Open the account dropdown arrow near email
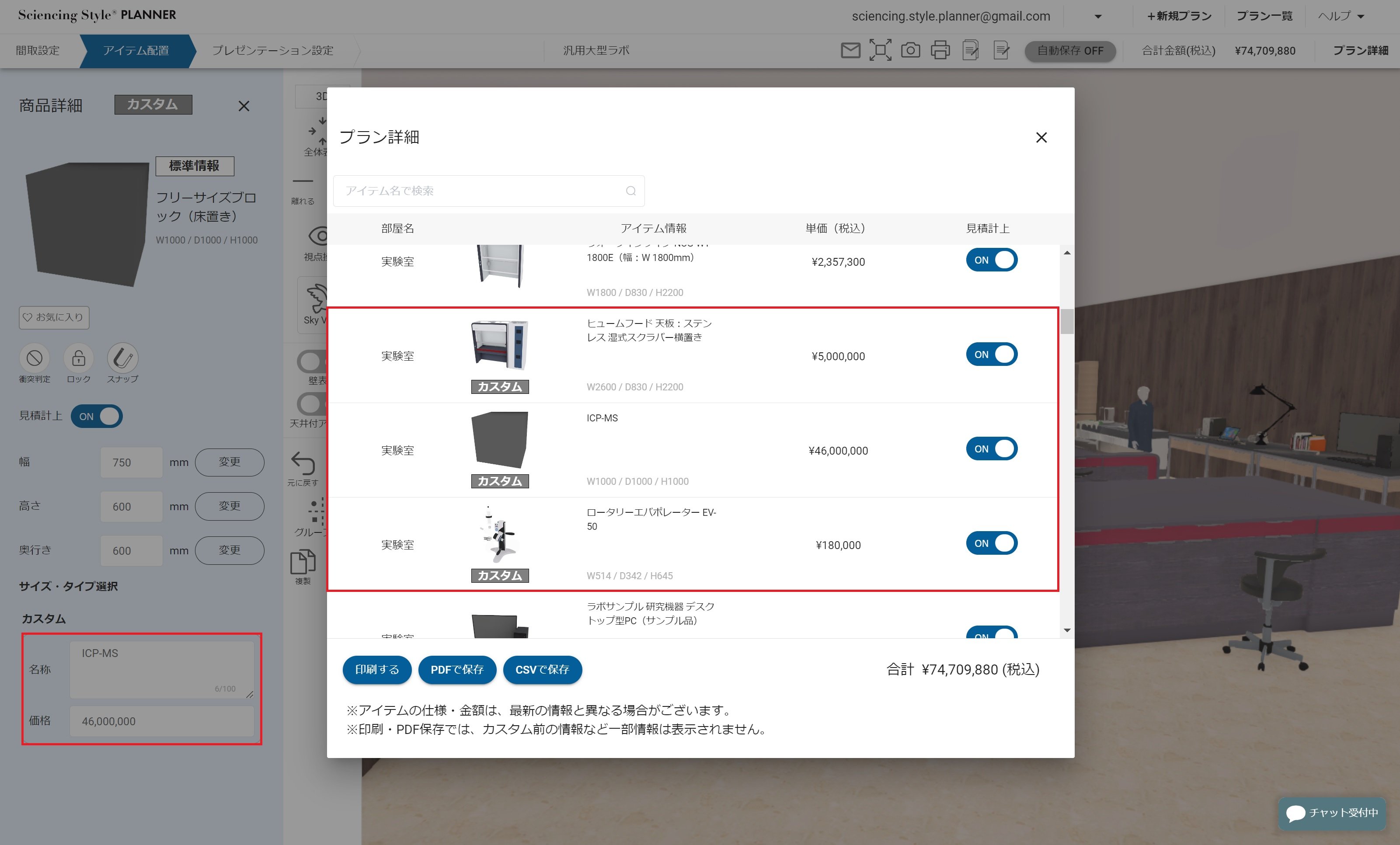 pyautogui.click(x=1098, y=17)
